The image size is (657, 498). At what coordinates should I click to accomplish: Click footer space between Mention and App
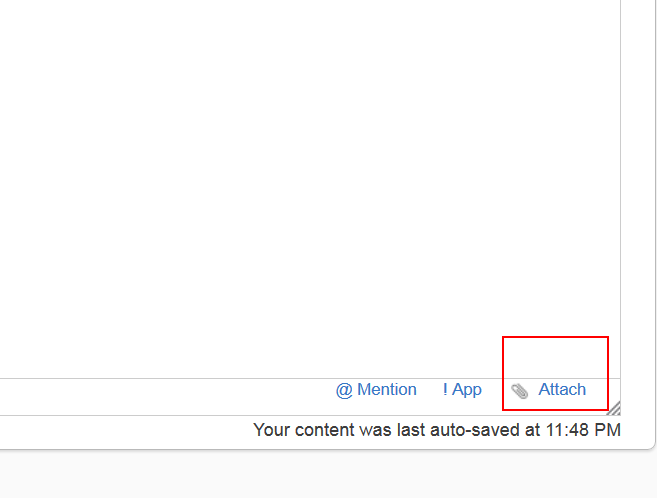pyautogui.click(x=429, y=396)
